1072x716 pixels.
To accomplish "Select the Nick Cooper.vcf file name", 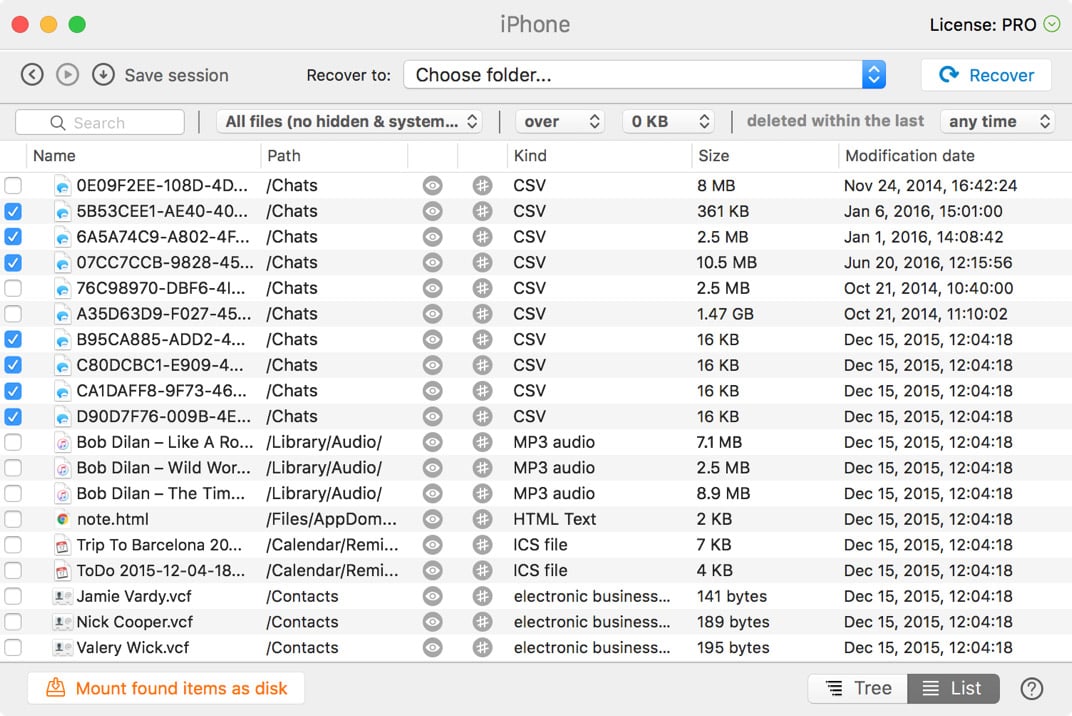I will [x=135, y=622].
